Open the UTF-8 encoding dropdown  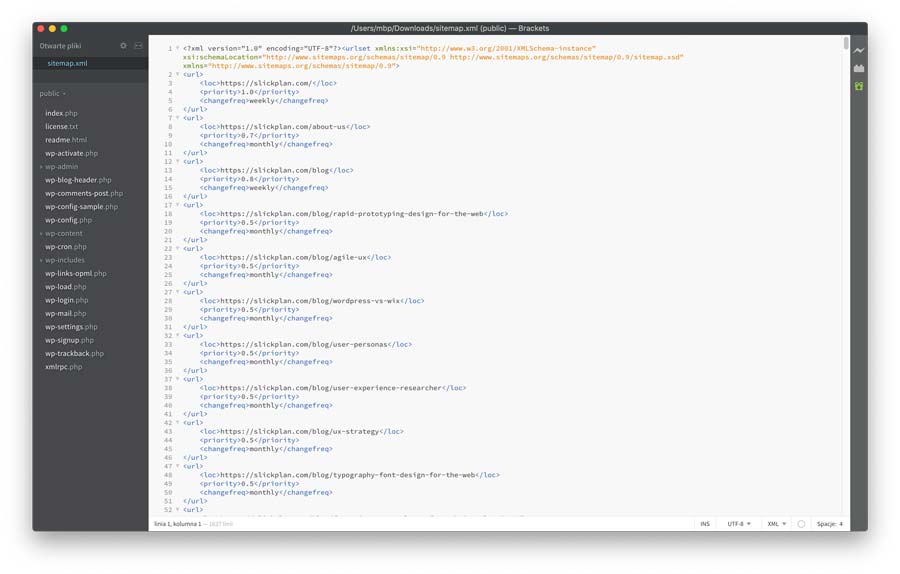739,523
